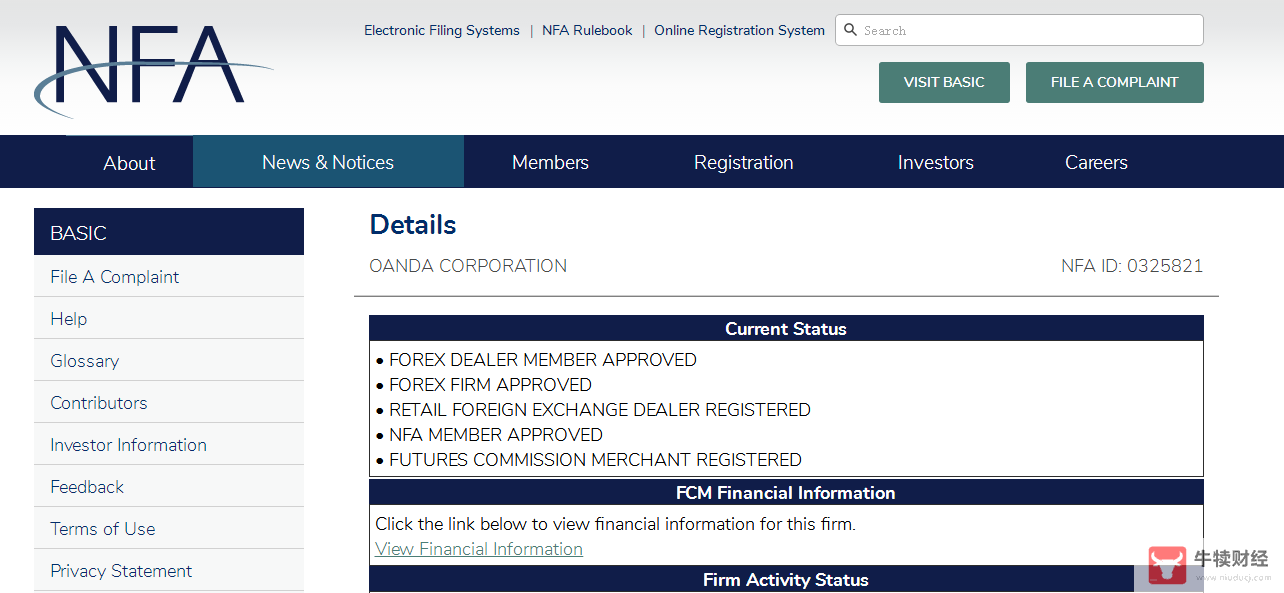The height and width of the screenshot is (593, 1284).
Task: Click FOREX DEALER MEMBER APPROVED status
Action: (542, 360)
